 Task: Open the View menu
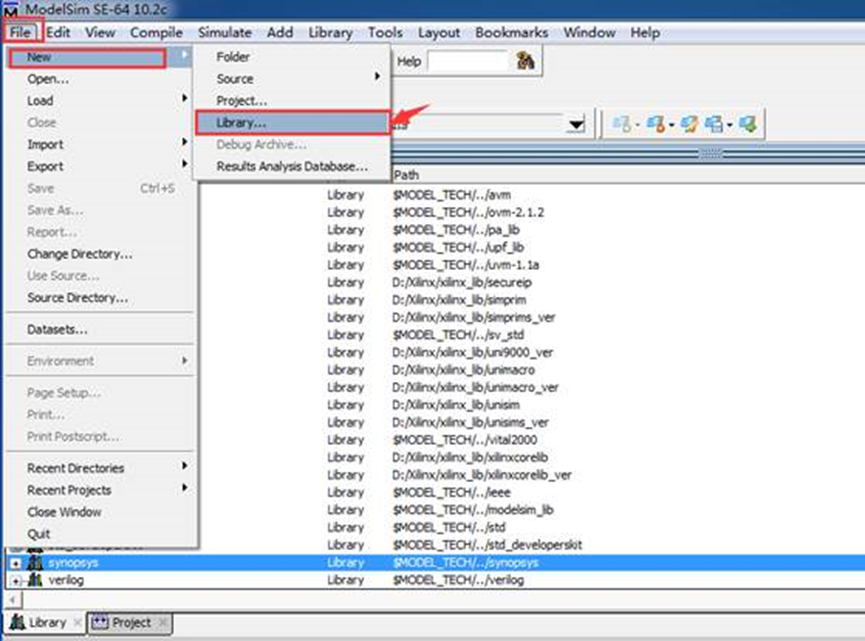(x=100, y=32)
